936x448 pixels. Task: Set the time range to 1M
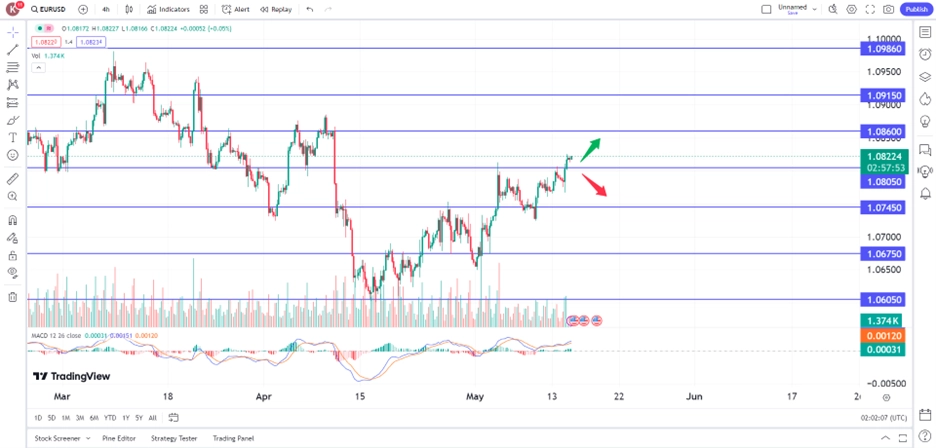pos(66,418)
